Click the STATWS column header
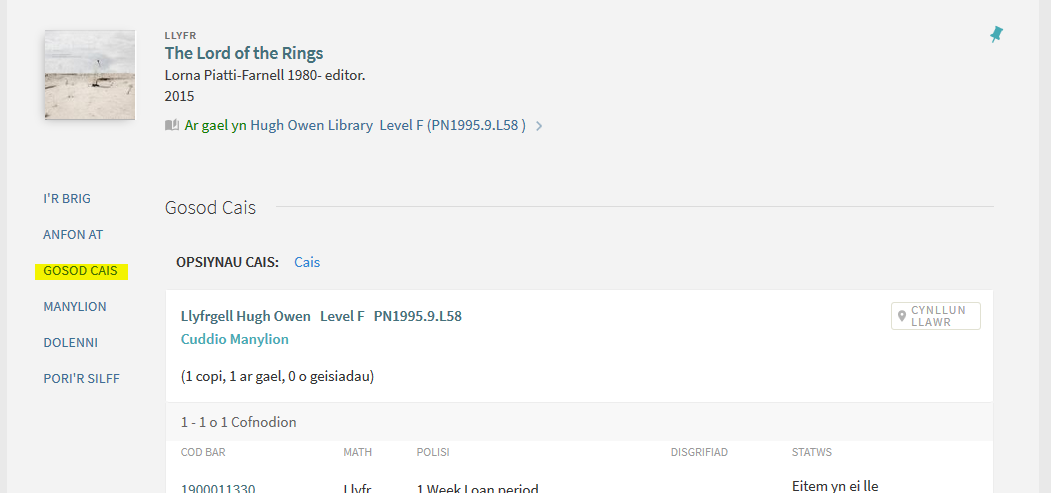 click(812, 453)
